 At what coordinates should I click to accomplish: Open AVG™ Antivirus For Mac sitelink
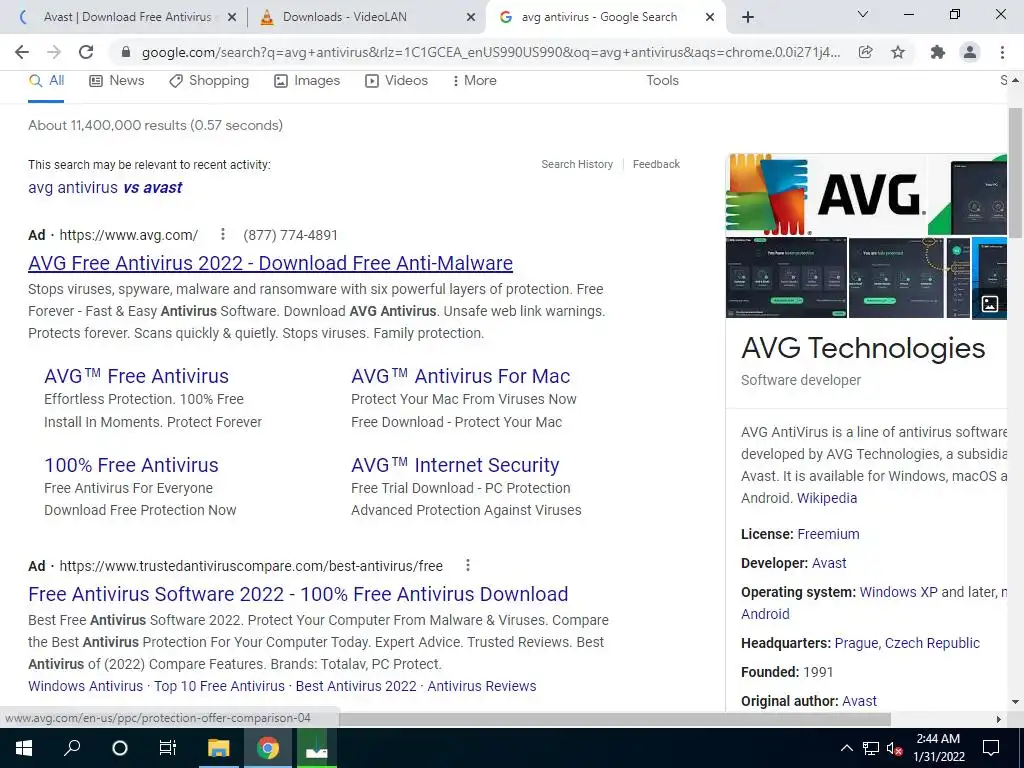(460, 376)
